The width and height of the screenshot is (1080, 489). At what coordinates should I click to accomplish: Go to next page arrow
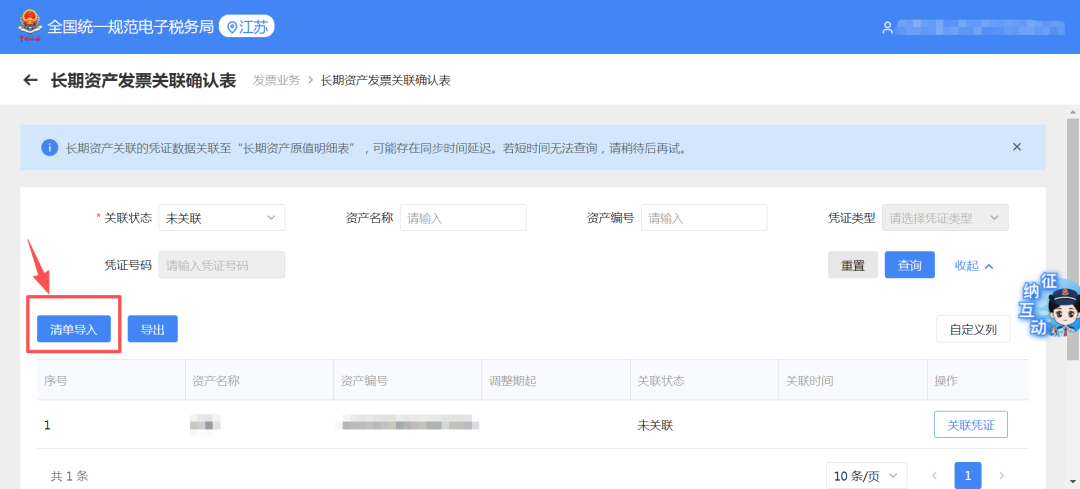[1002, 475]
